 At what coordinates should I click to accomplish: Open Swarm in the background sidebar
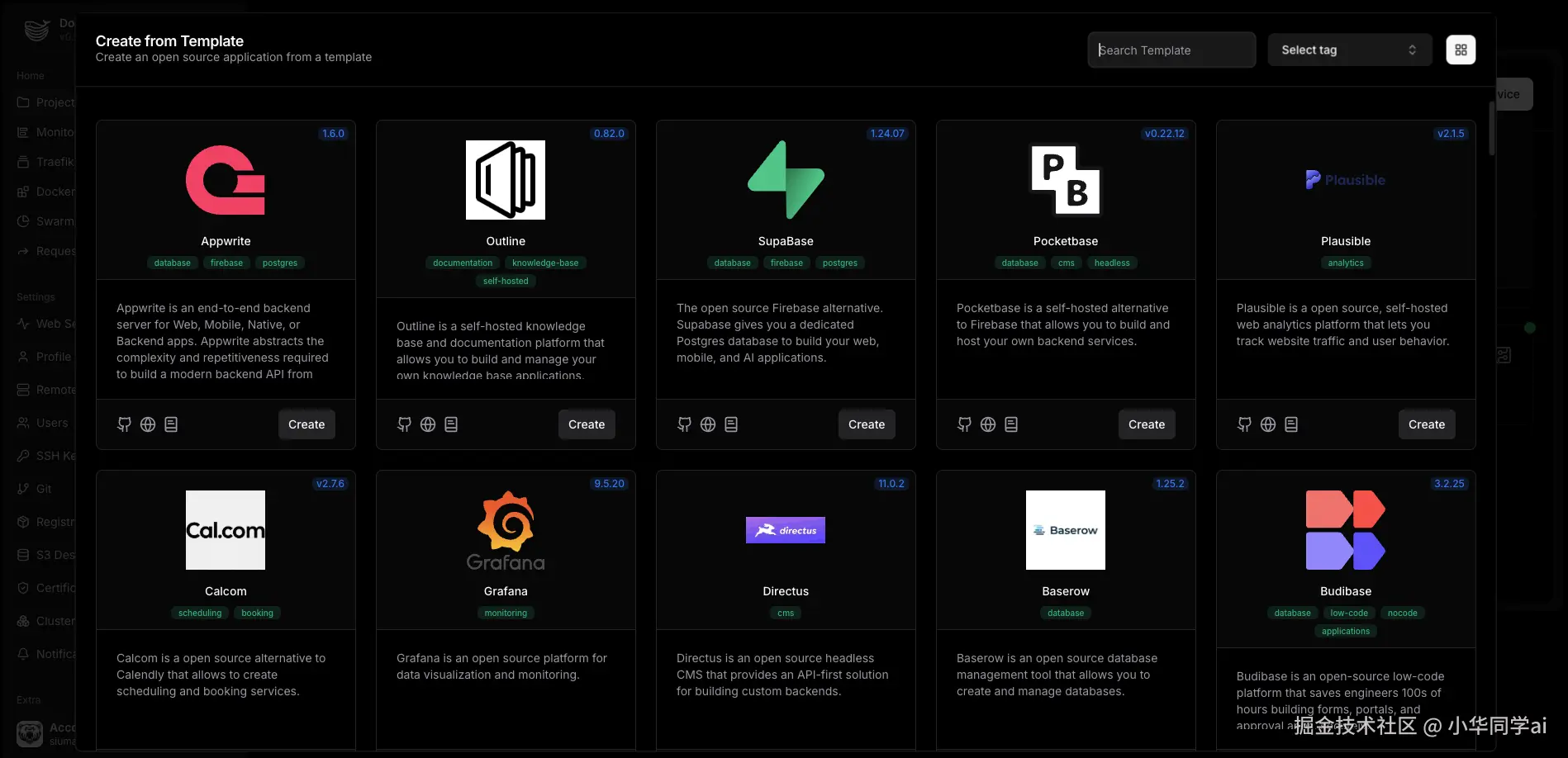[45, 221]
